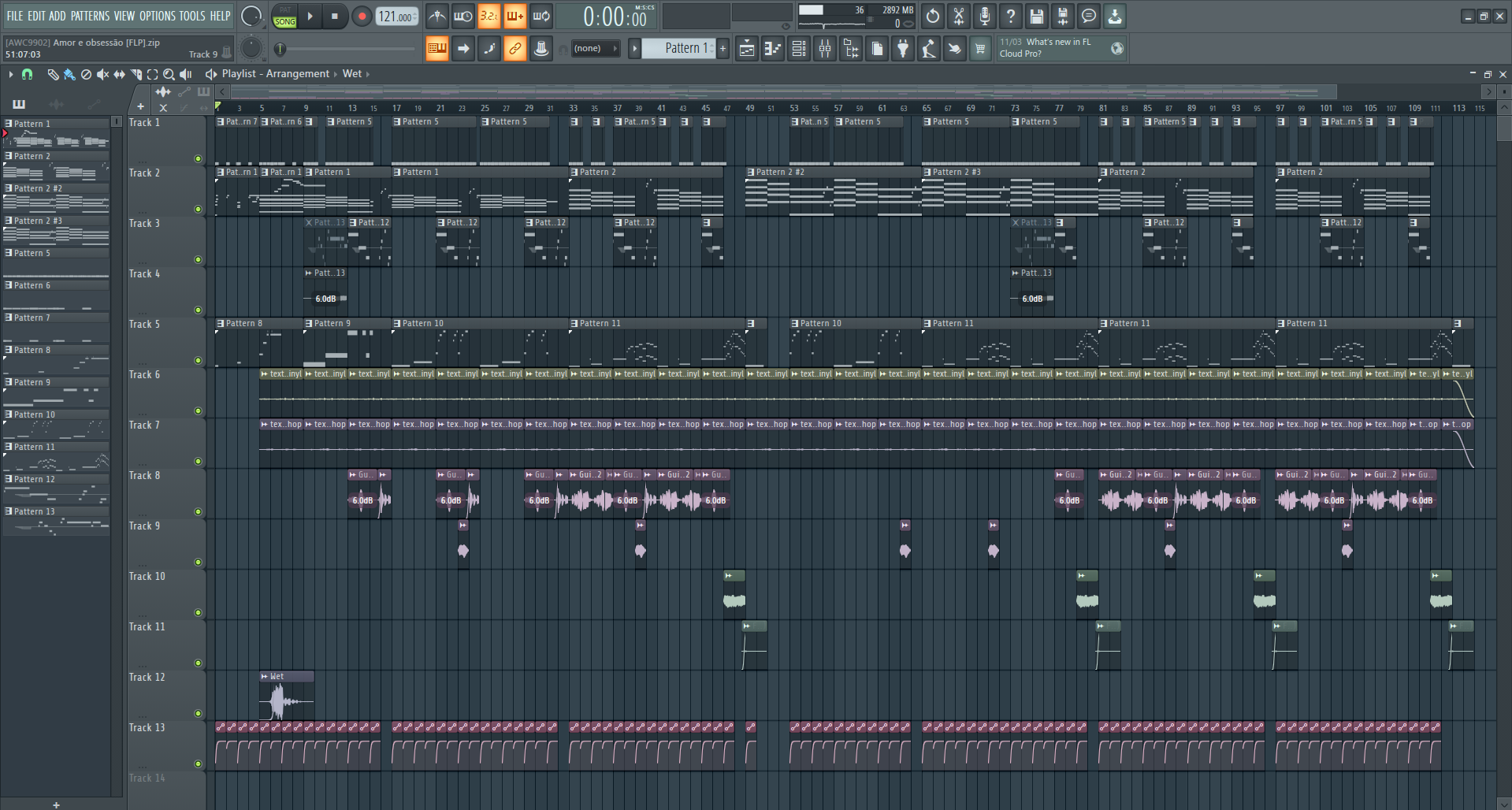Select Pattern 12 in the picker list
Screen dimensions: 1512x810
56,489
